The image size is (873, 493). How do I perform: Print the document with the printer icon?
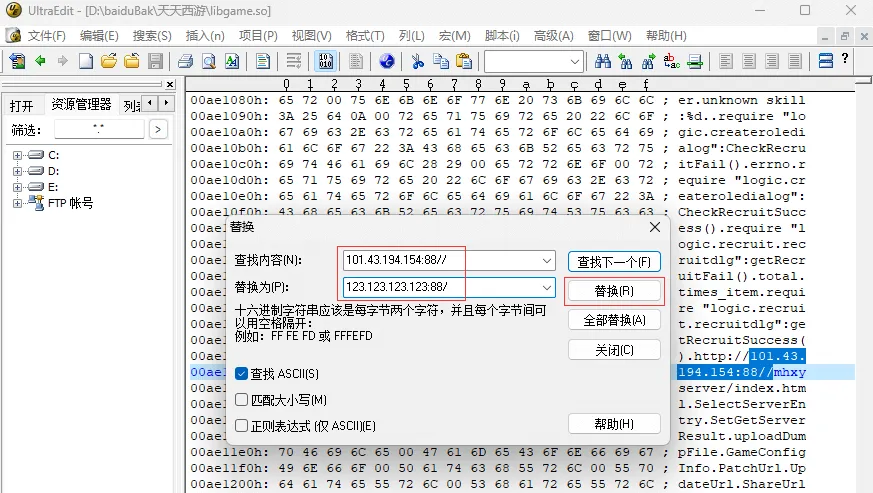(185, 61)
